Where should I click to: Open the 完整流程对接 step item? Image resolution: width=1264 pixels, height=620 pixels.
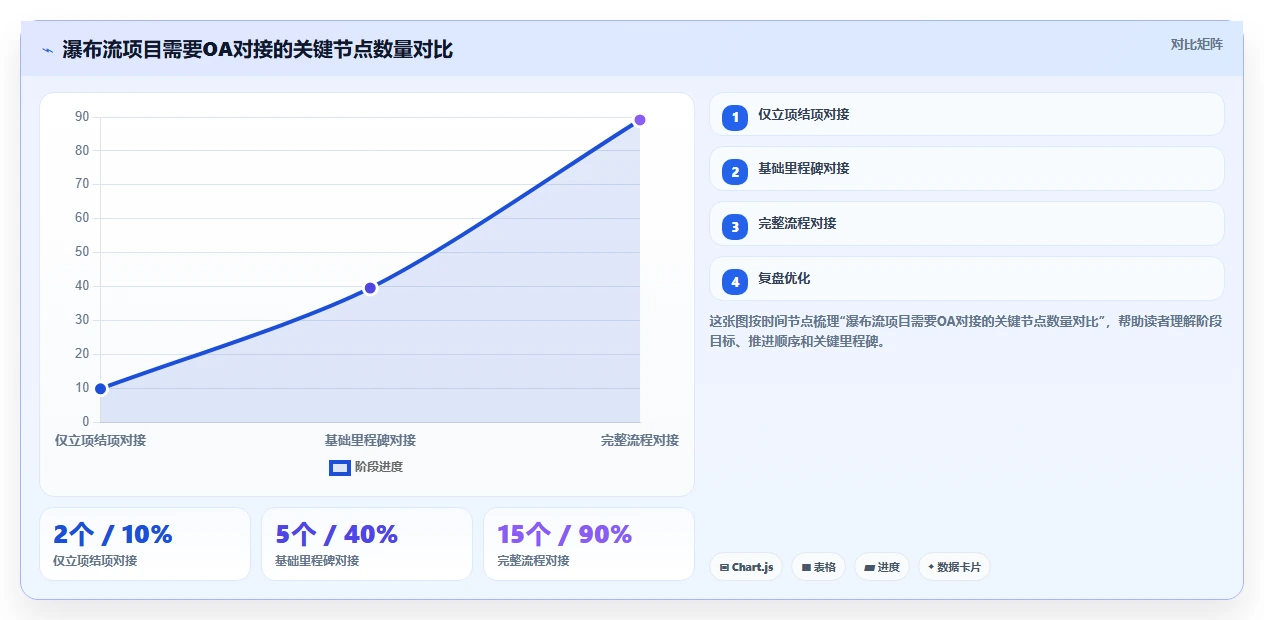pyautogui.click(x=967, y=224)
